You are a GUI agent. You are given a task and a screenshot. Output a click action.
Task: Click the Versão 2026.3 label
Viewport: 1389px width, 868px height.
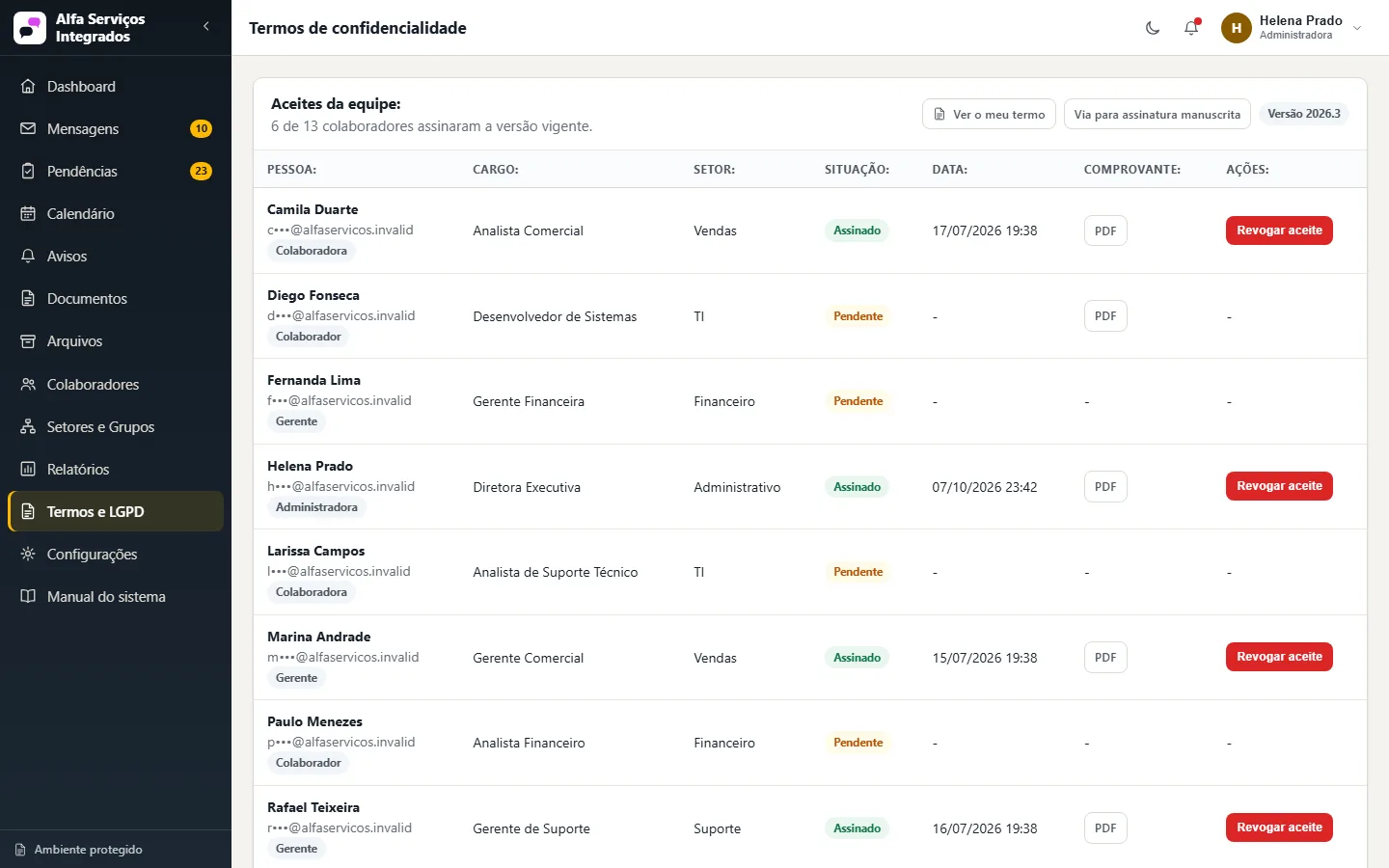click(1304, 114)
